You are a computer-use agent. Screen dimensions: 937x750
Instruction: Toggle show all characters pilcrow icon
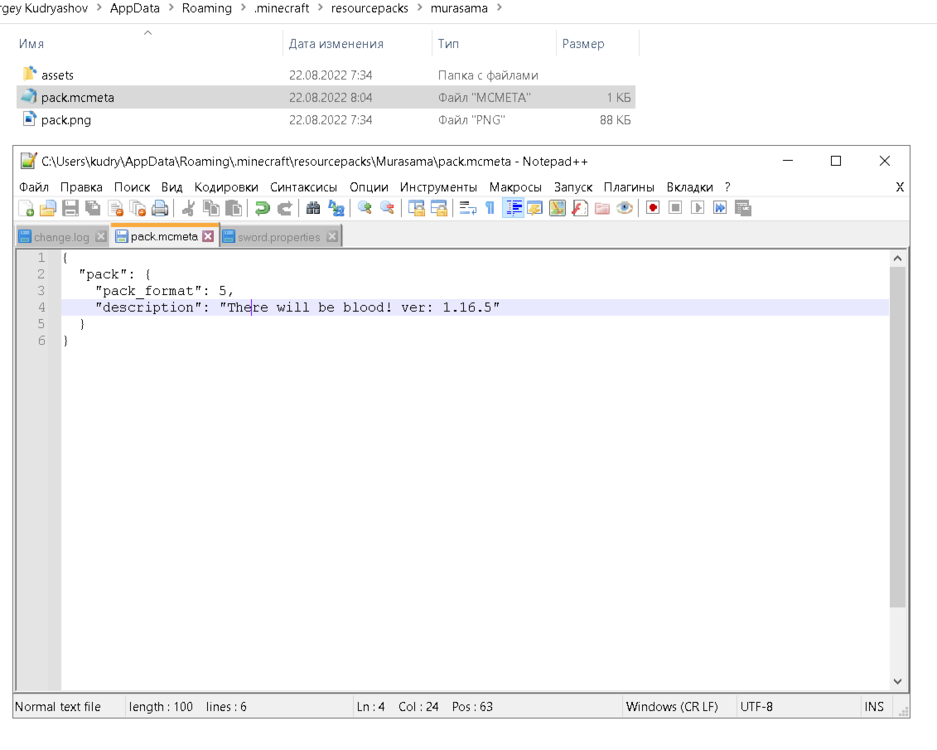coord(490,208)
